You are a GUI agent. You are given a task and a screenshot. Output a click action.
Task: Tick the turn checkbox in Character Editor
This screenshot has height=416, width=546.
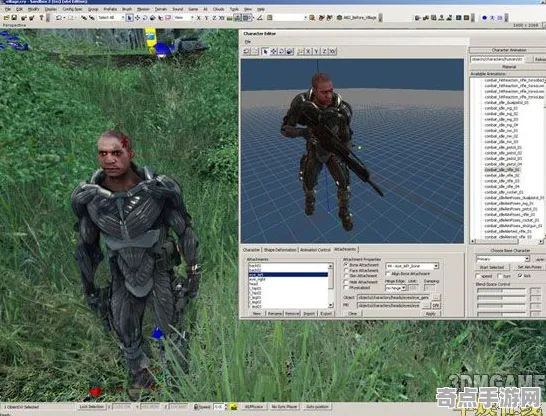tap(500, 276)
